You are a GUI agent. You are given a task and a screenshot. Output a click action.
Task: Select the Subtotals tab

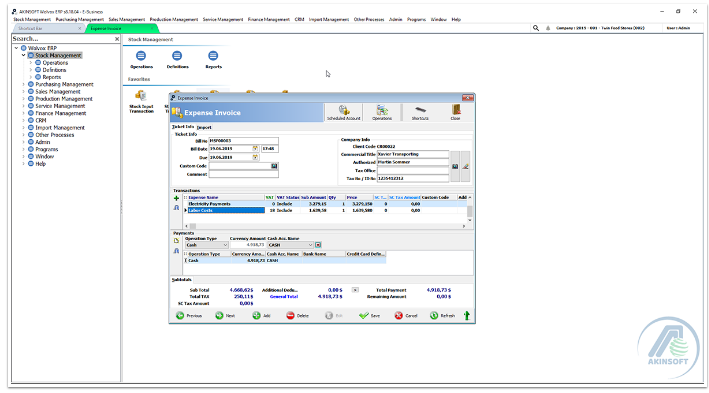tap(182, 279)
